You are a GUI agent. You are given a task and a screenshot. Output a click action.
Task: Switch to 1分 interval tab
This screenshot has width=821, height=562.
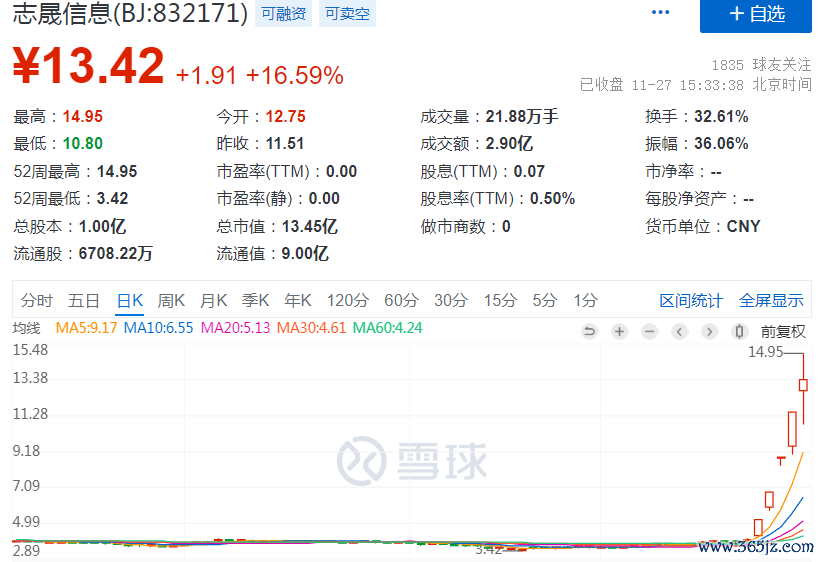[x=585, y=301]
